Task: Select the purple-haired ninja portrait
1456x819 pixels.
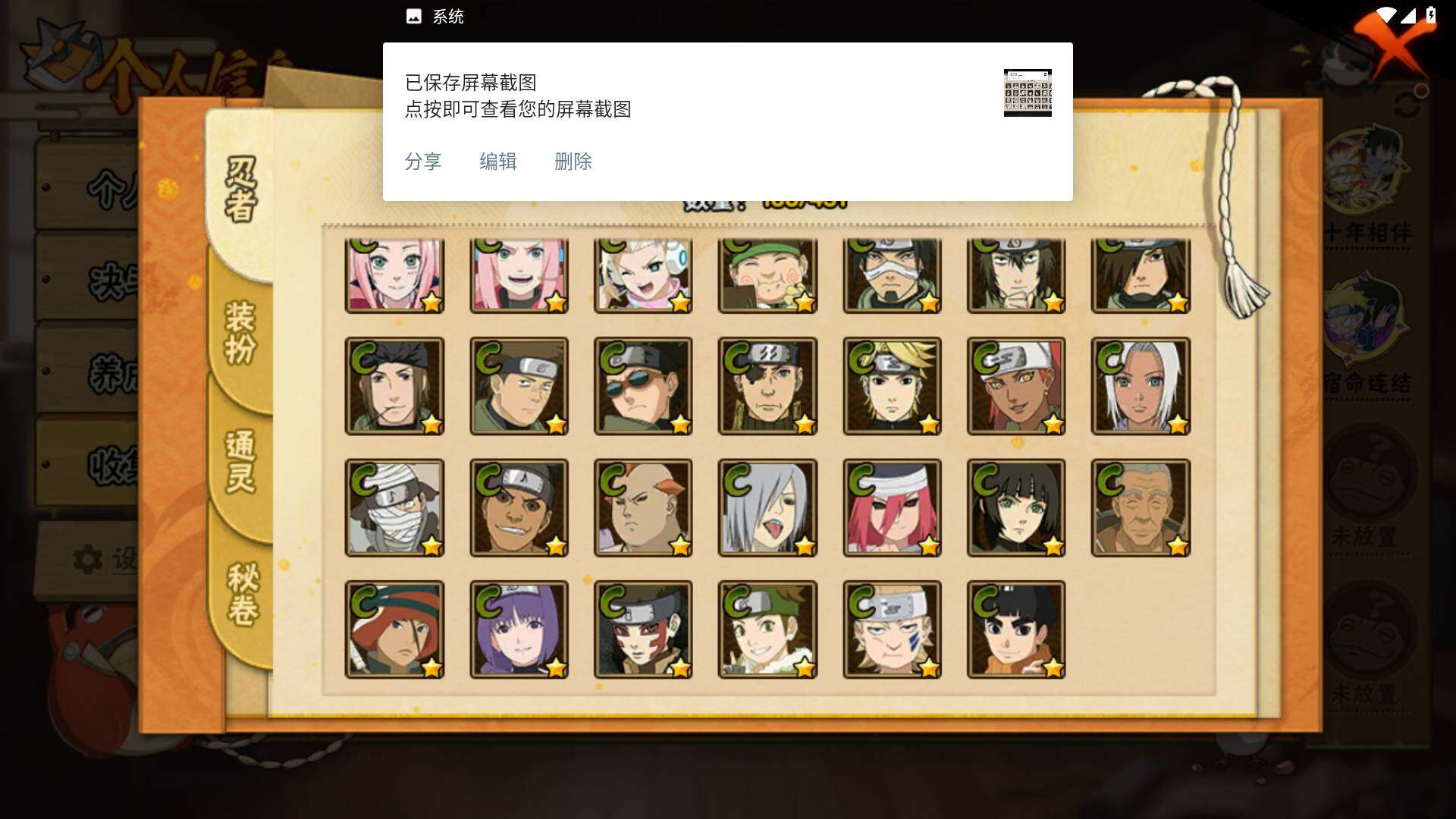Action: tap(519, 629)
